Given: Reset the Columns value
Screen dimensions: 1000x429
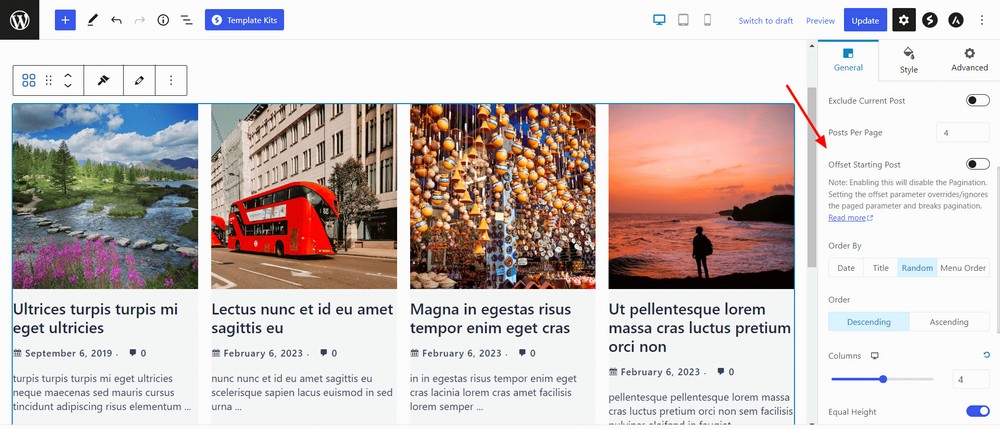Looking at the screenshot, I should (x=987, y=355).
